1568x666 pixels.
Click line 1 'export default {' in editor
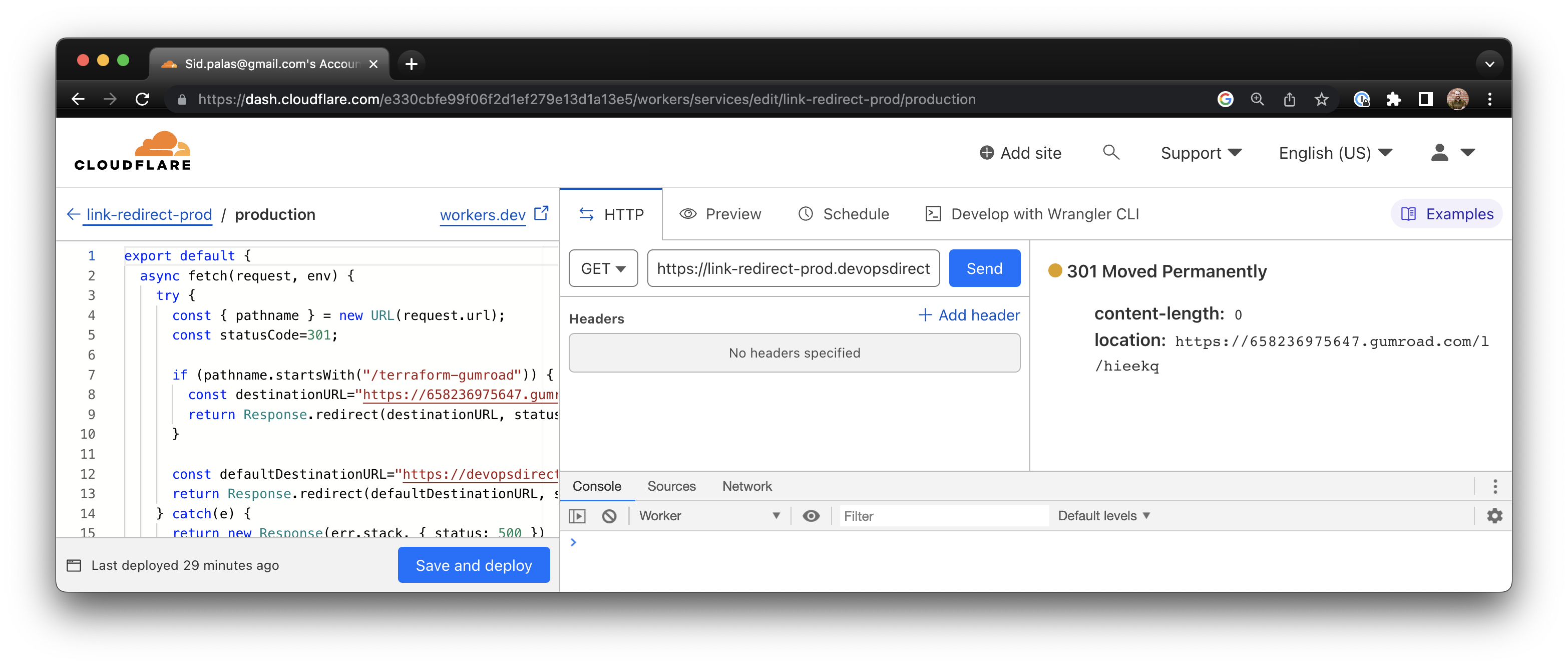pyautogui.click(x=188, y=256)
